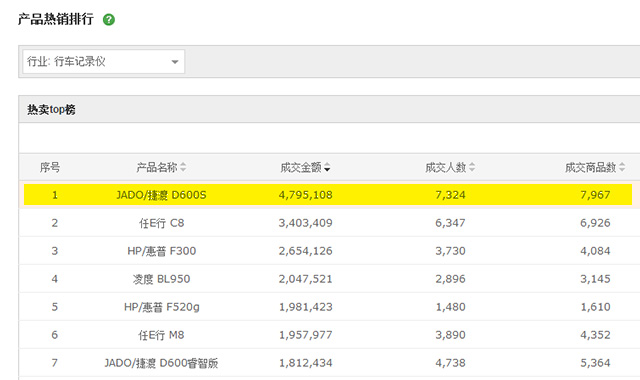Sort by 成交金额 column arrow icon
This screenshot has width=640, height=380.
tap(327, 167)
